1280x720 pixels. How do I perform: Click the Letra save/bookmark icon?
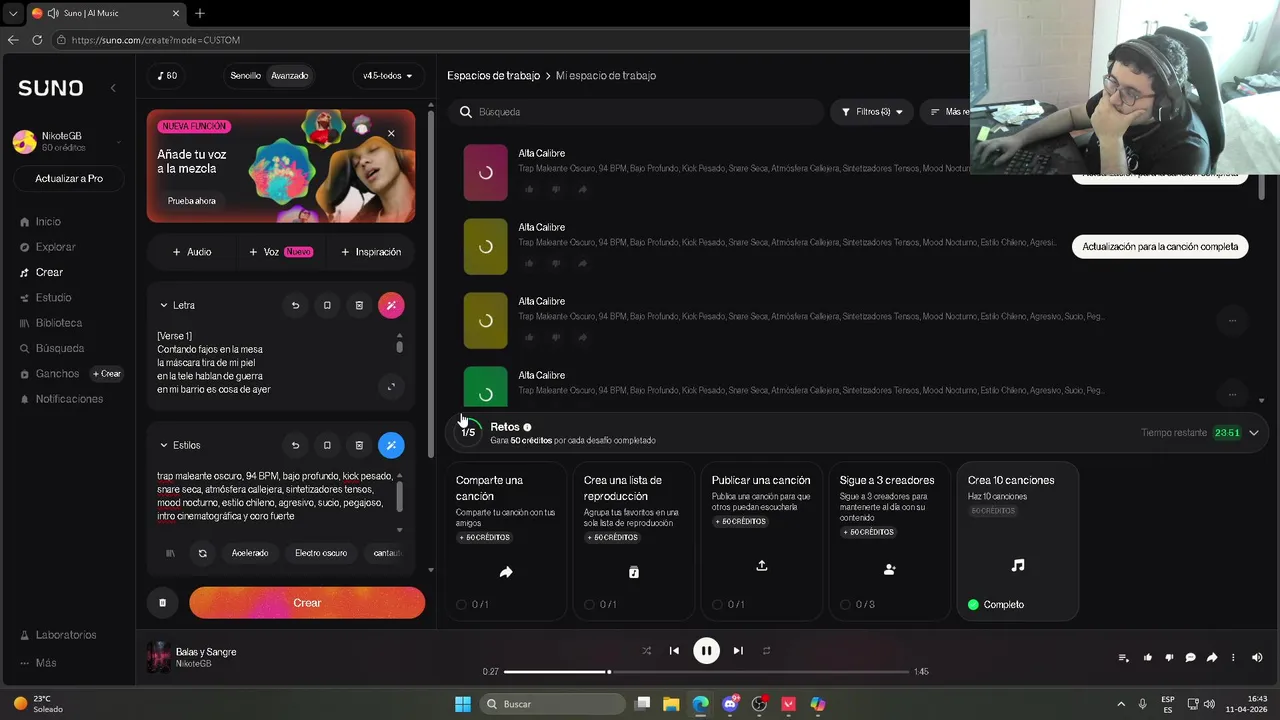327,305
